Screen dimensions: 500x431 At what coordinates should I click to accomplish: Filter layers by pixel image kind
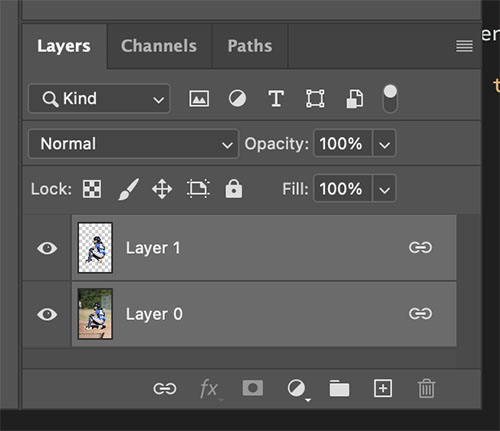coord(199,99)
